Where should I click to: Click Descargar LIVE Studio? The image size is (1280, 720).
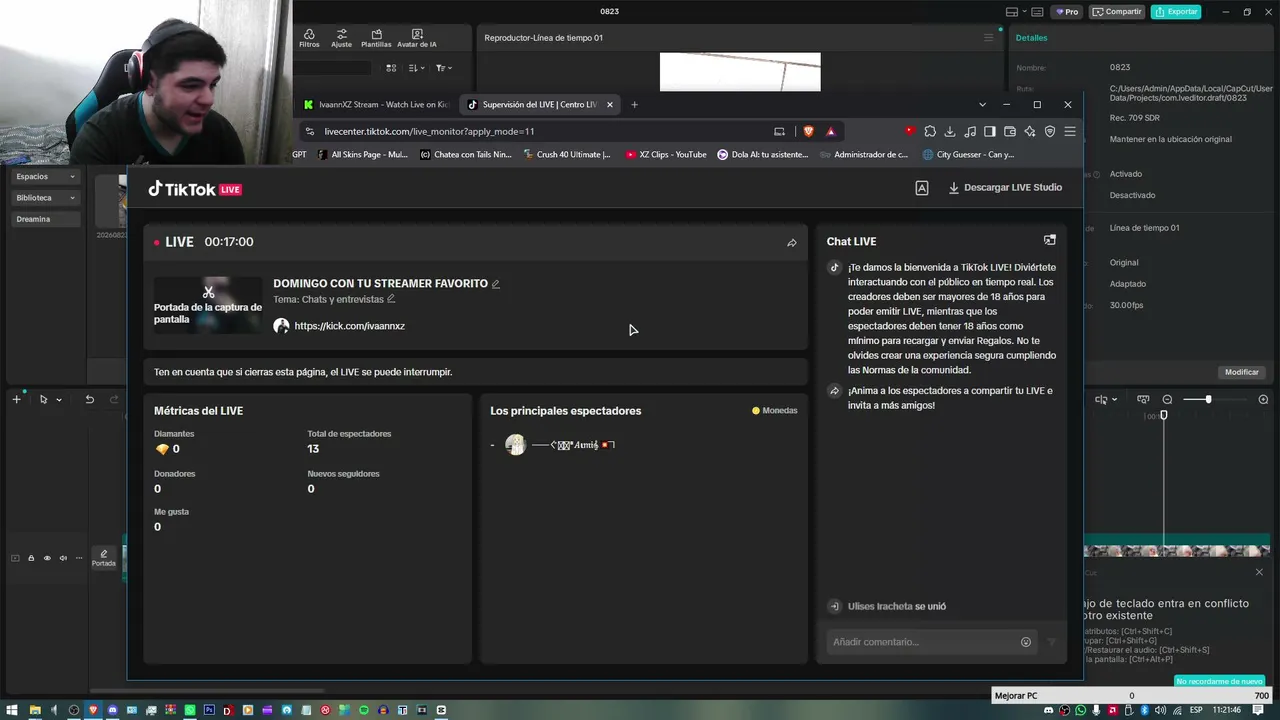[x=1005, y=188]
